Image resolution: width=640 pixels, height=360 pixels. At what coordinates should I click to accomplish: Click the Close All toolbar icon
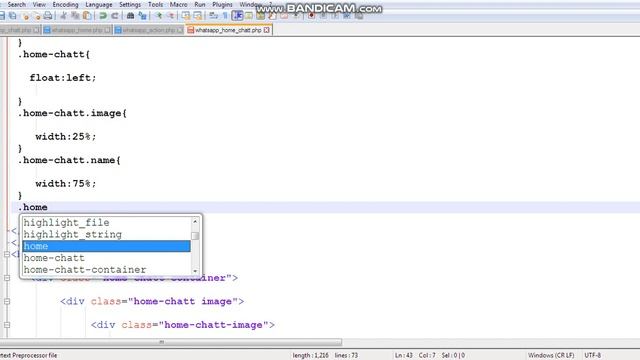(x=37, y=16)
